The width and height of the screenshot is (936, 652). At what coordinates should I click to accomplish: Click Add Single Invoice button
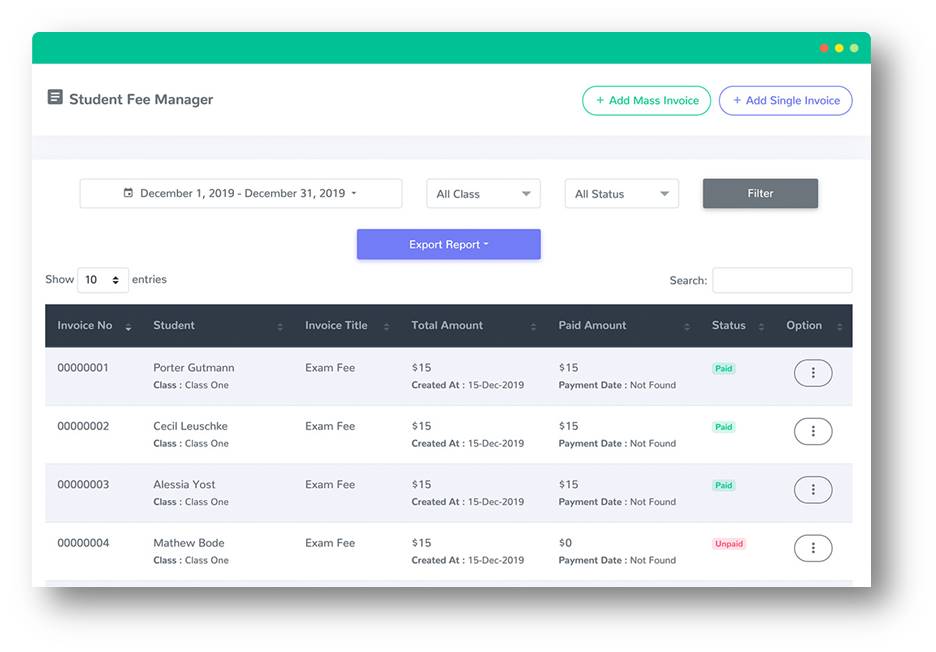(785, 101)
